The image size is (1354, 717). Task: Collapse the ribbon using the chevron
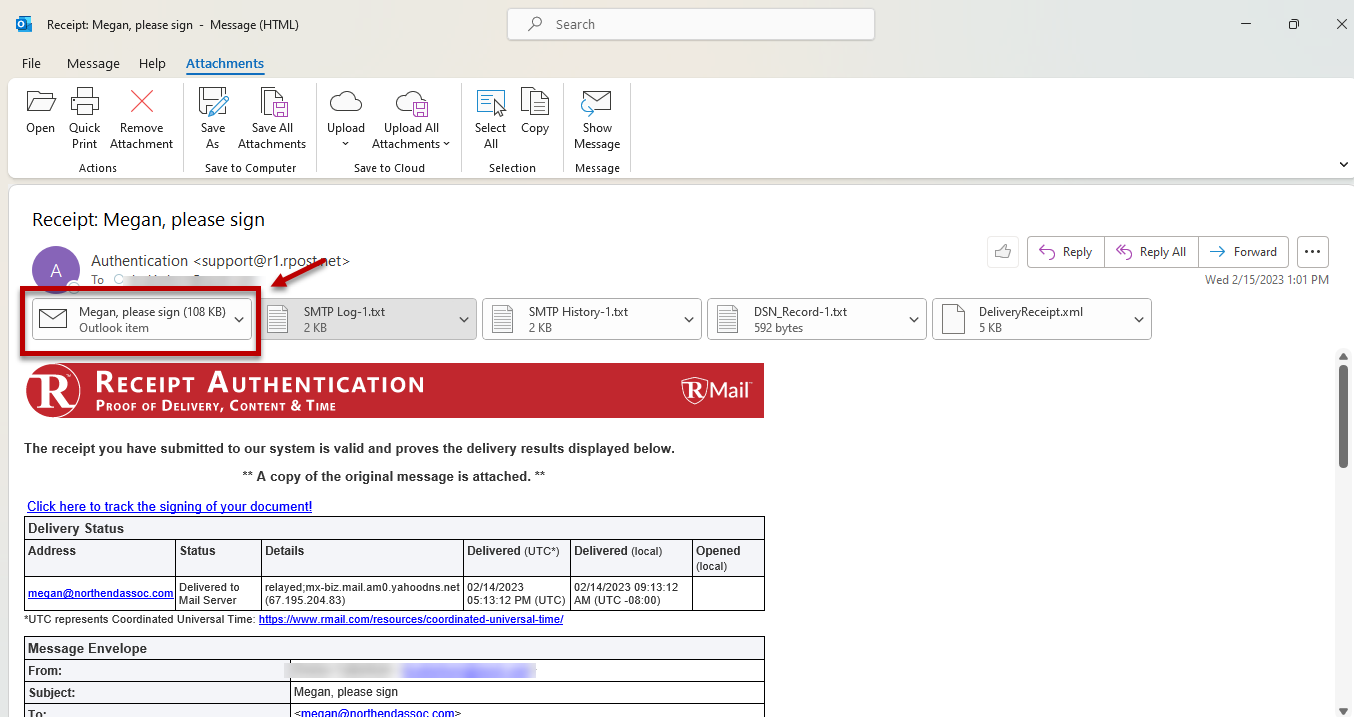tap(1343, 165)
